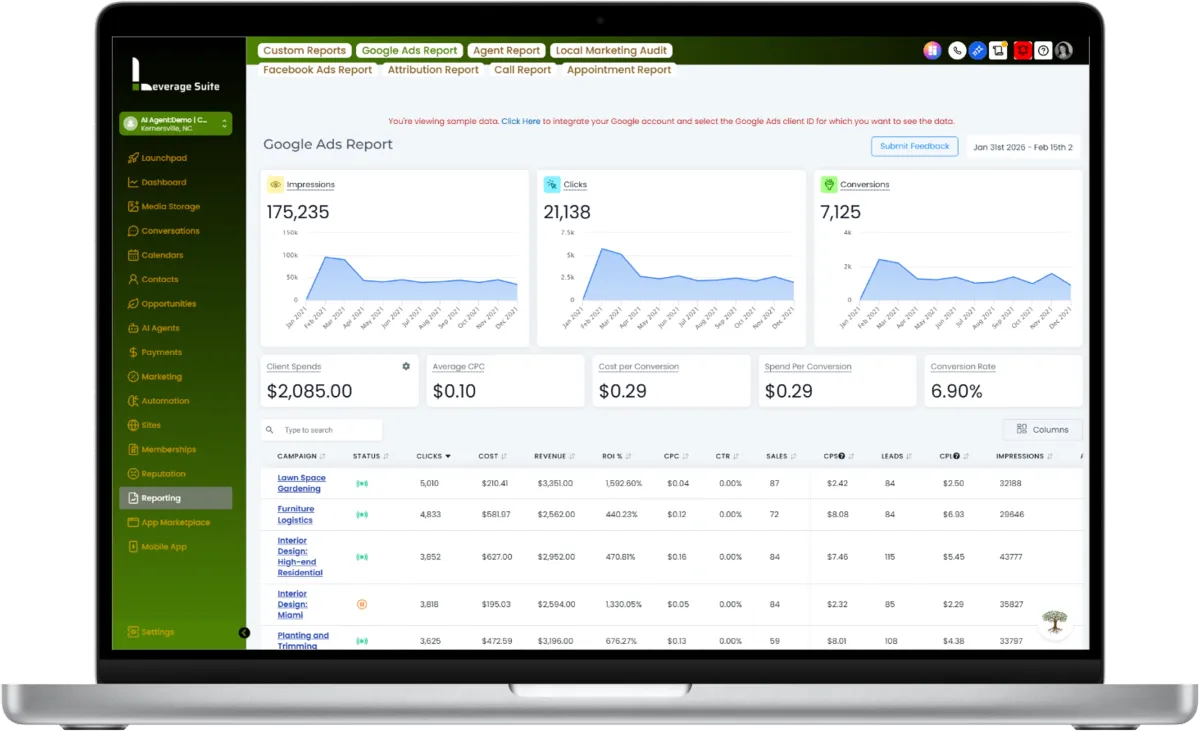Collapse the sidebar with the arrow icon
Screen dimensions: 1200x732
[x=244, y=632]
